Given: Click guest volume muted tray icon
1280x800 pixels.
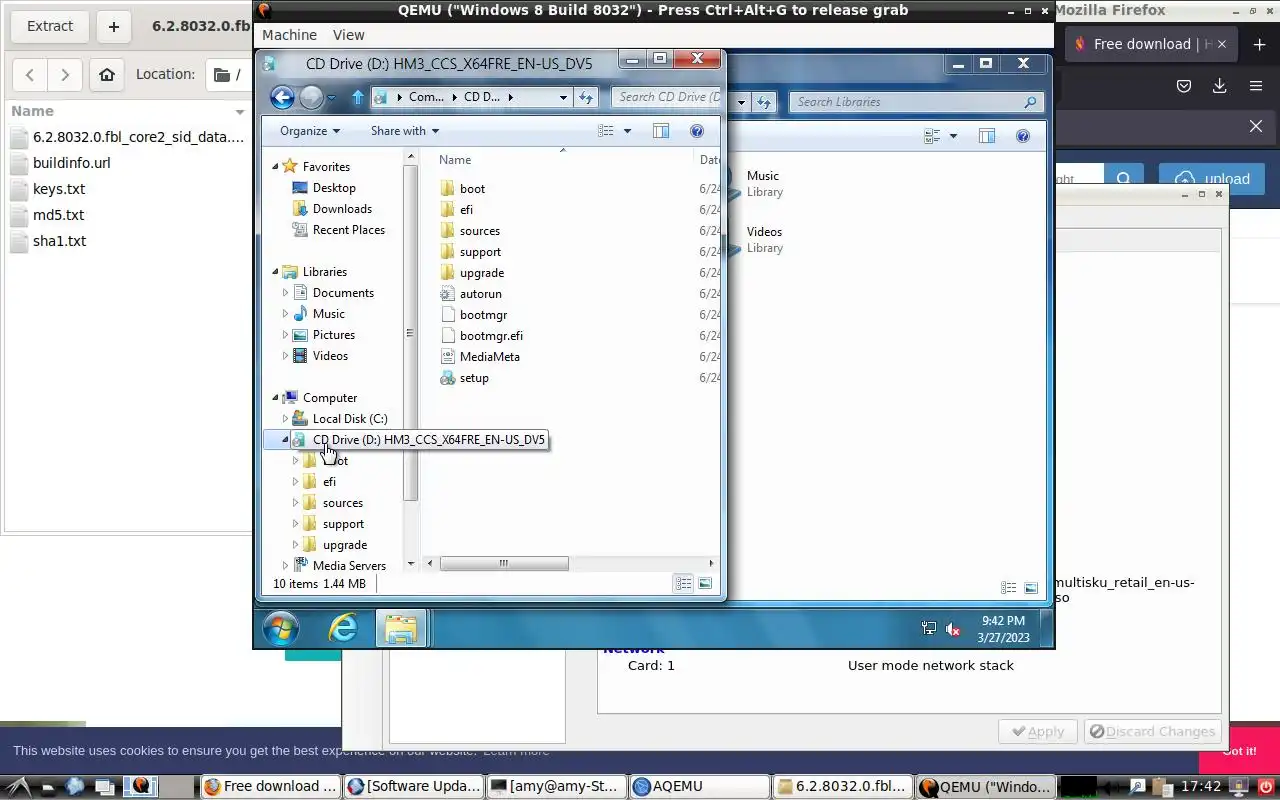Looking at the screenshot, I should coord(953,629).
